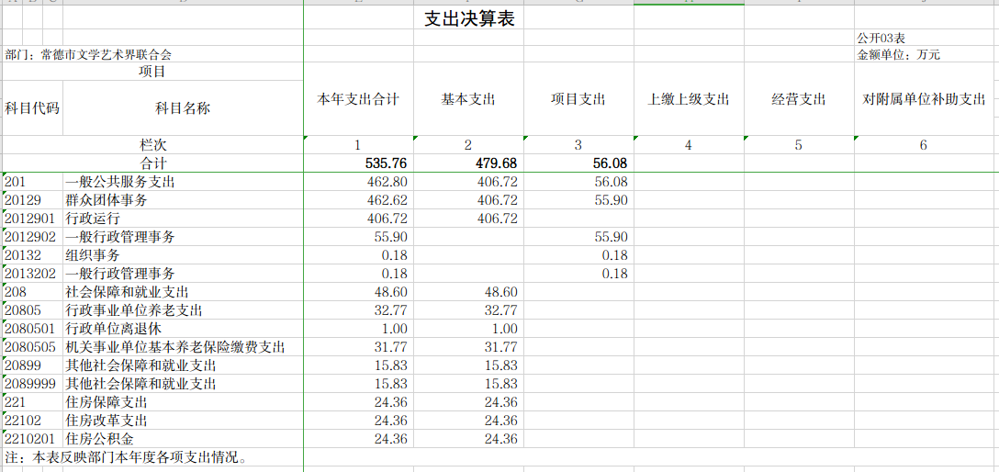This screenshot has height=472, width=999.
Task: Click the 对附属单位补助支出 column header
Action: 924,99
